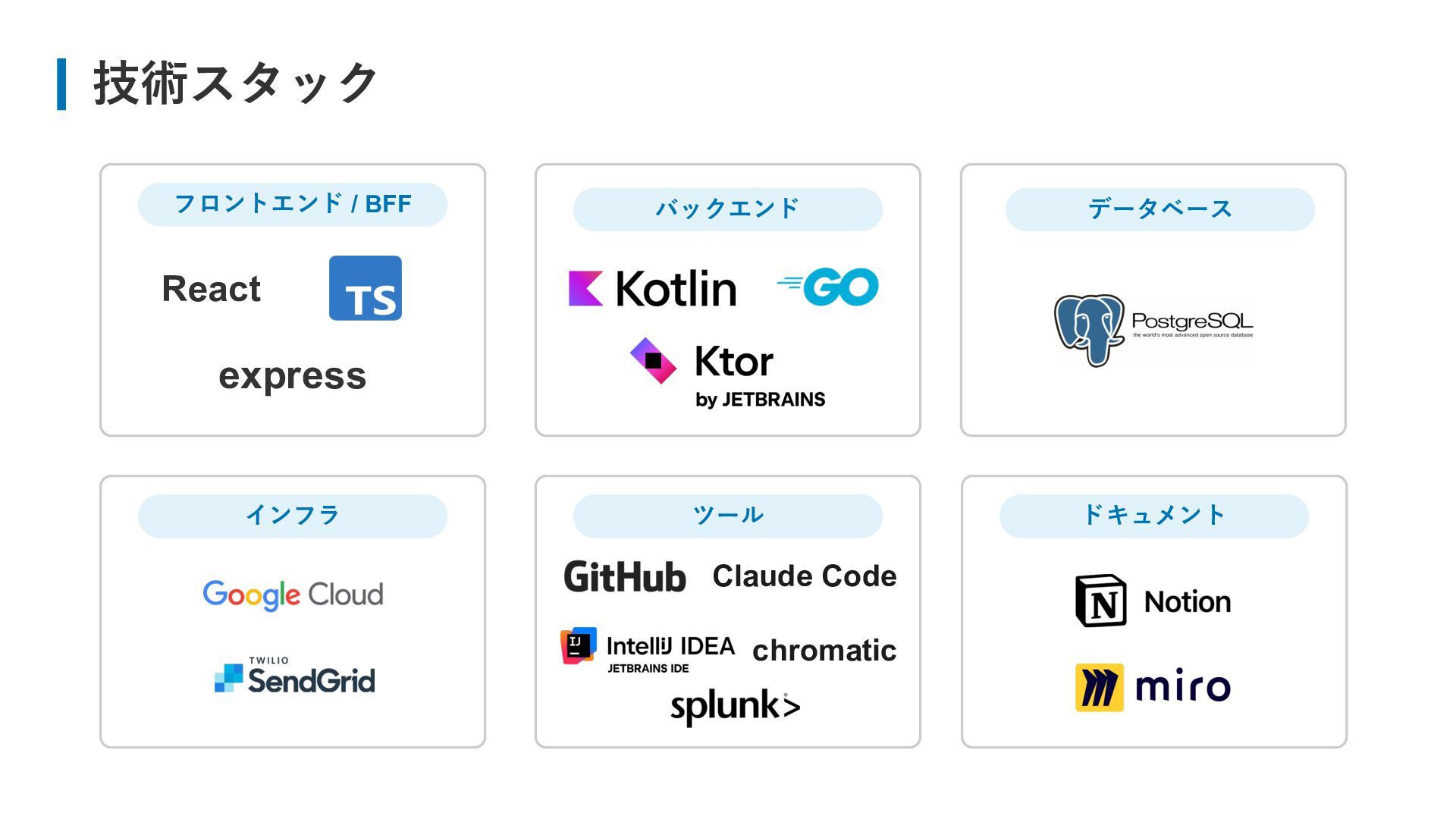Select the フロントエンド / BFF label
This screenshot has height=819, width=1456.
tap(293, 204)
